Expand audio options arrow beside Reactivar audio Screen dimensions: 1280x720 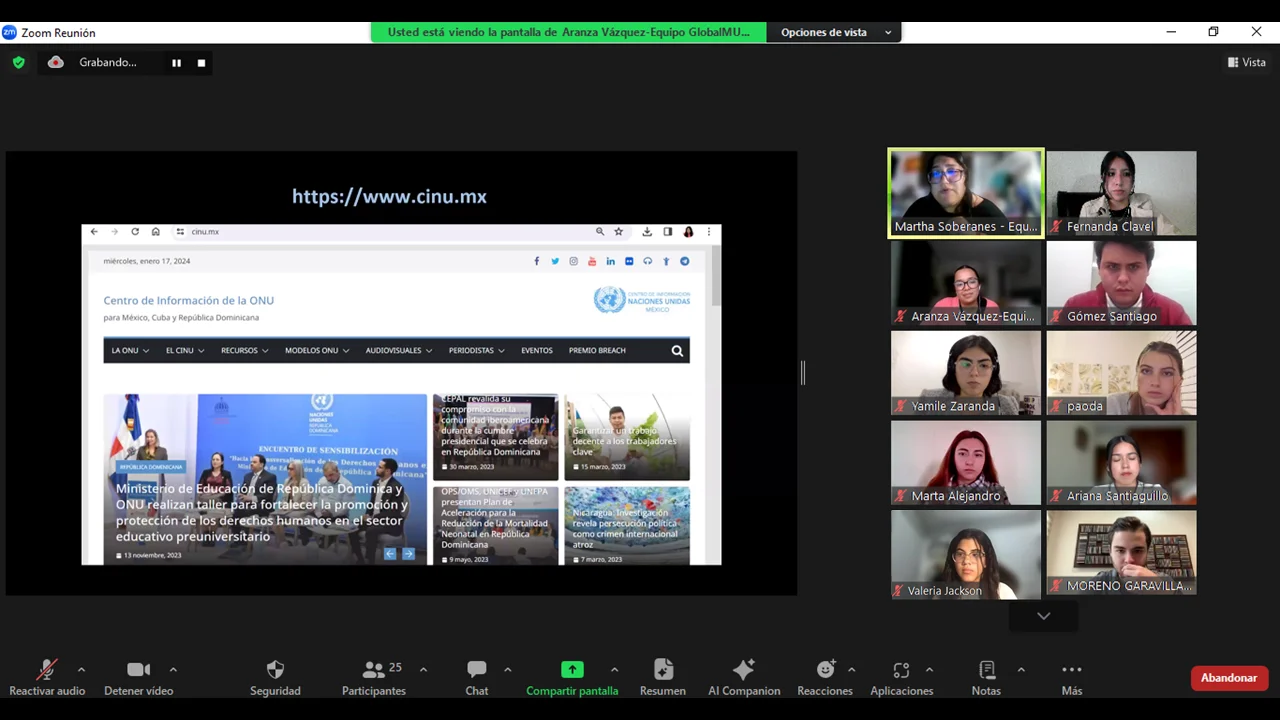tap(81, 669)
